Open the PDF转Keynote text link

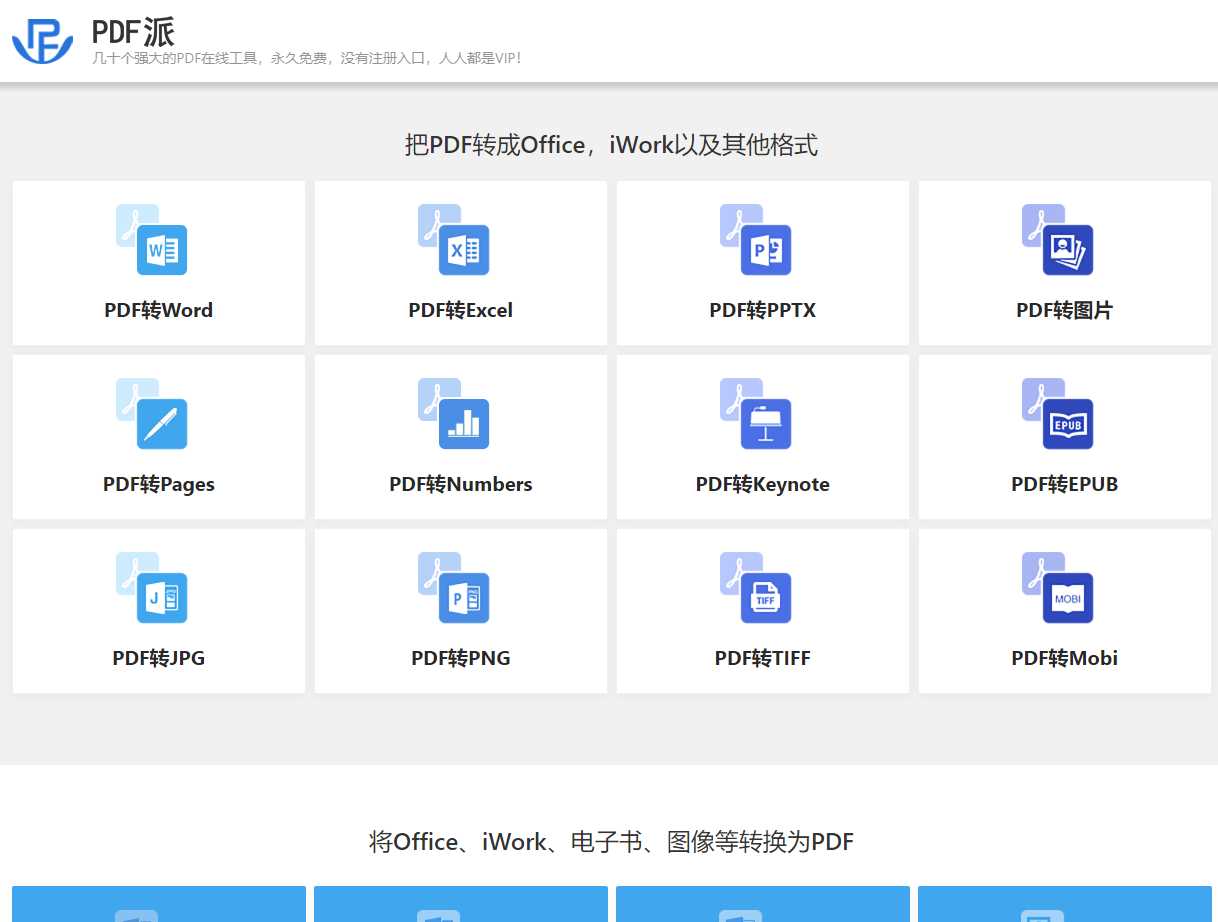coord(763,484)
